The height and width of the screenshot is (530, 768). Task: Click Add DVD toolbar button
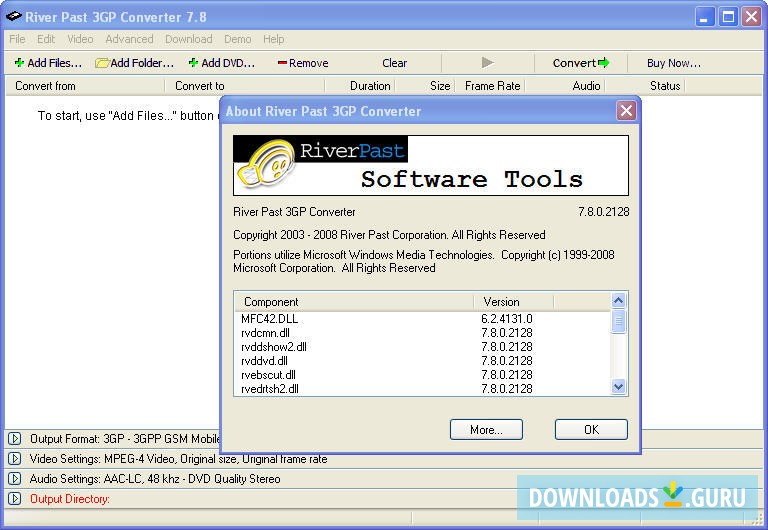point(222,63)
